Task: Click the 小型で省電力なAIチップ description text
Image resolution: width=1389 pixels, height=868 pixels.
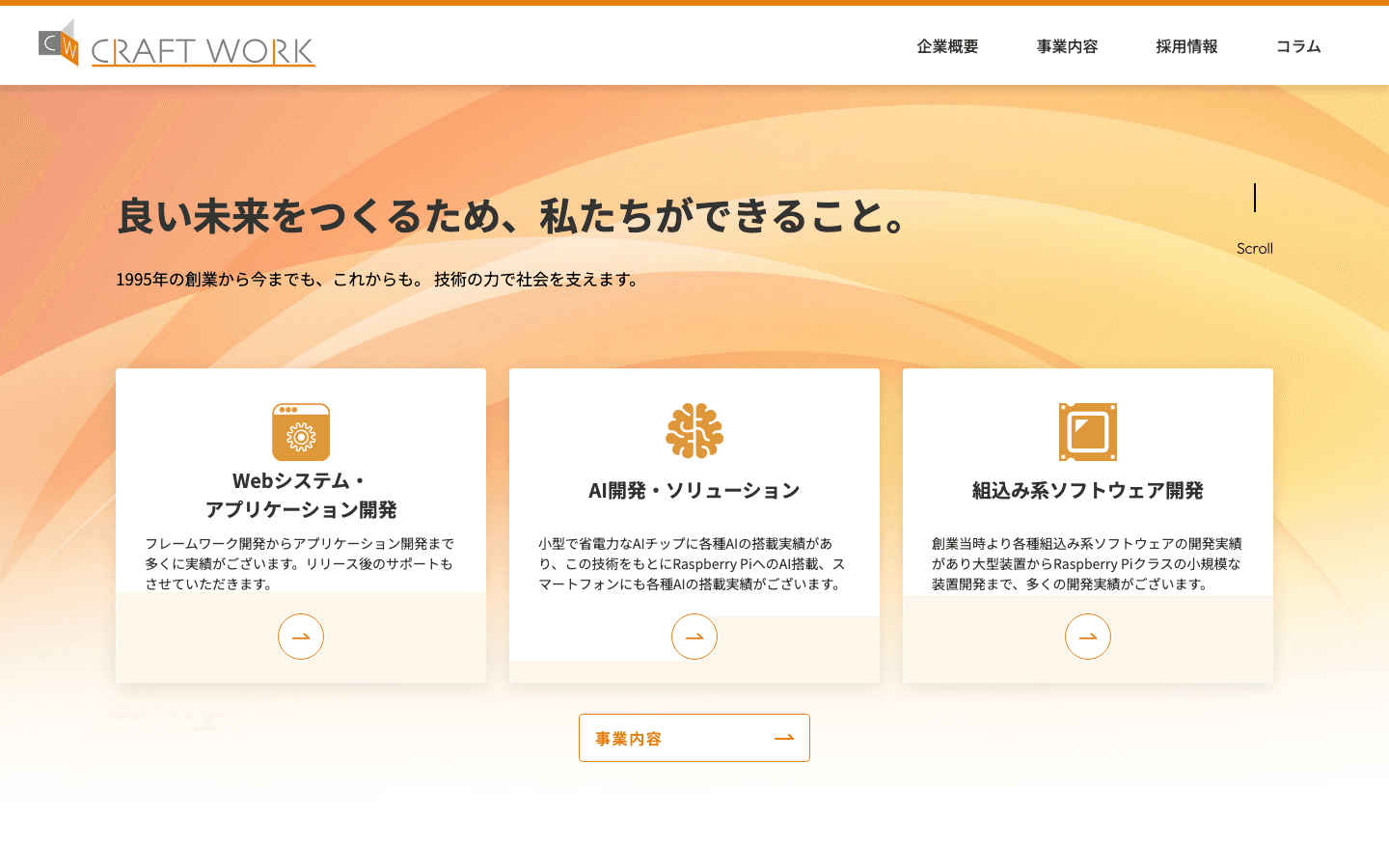Action: click(693, 564)
